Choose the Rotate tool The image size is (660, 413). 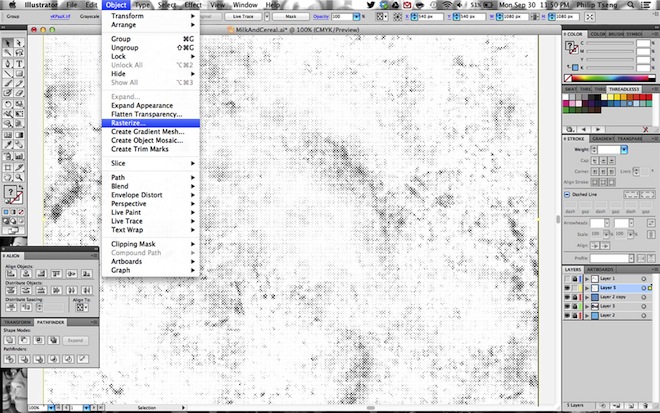point(8,104)
